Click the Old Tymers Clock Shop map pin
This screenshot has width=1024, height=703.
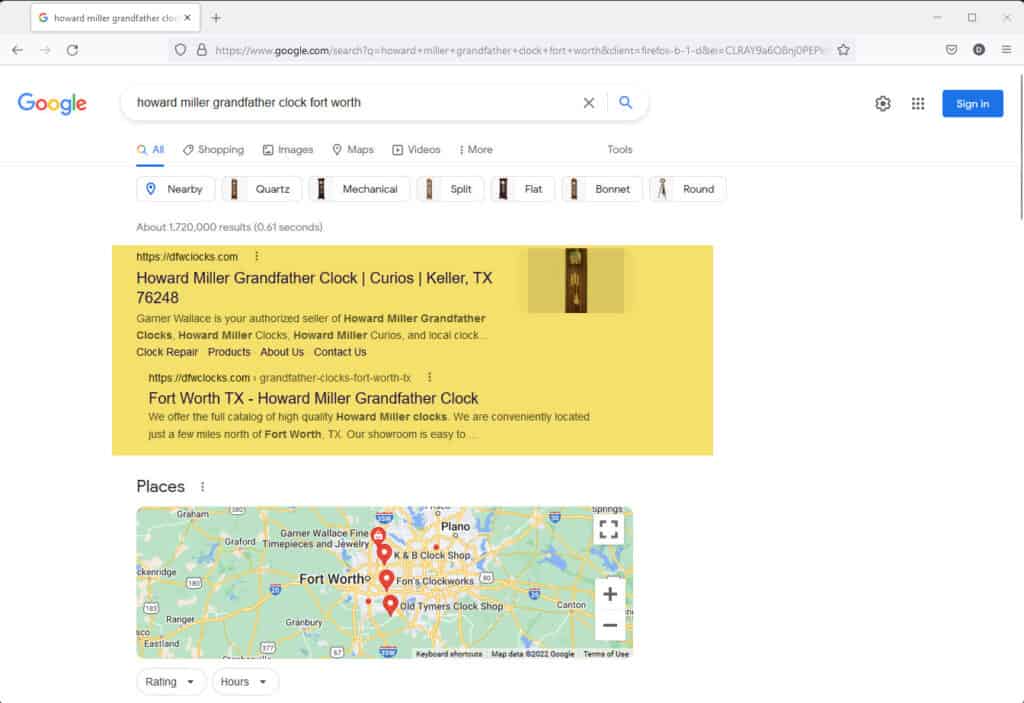pos(391,604)
